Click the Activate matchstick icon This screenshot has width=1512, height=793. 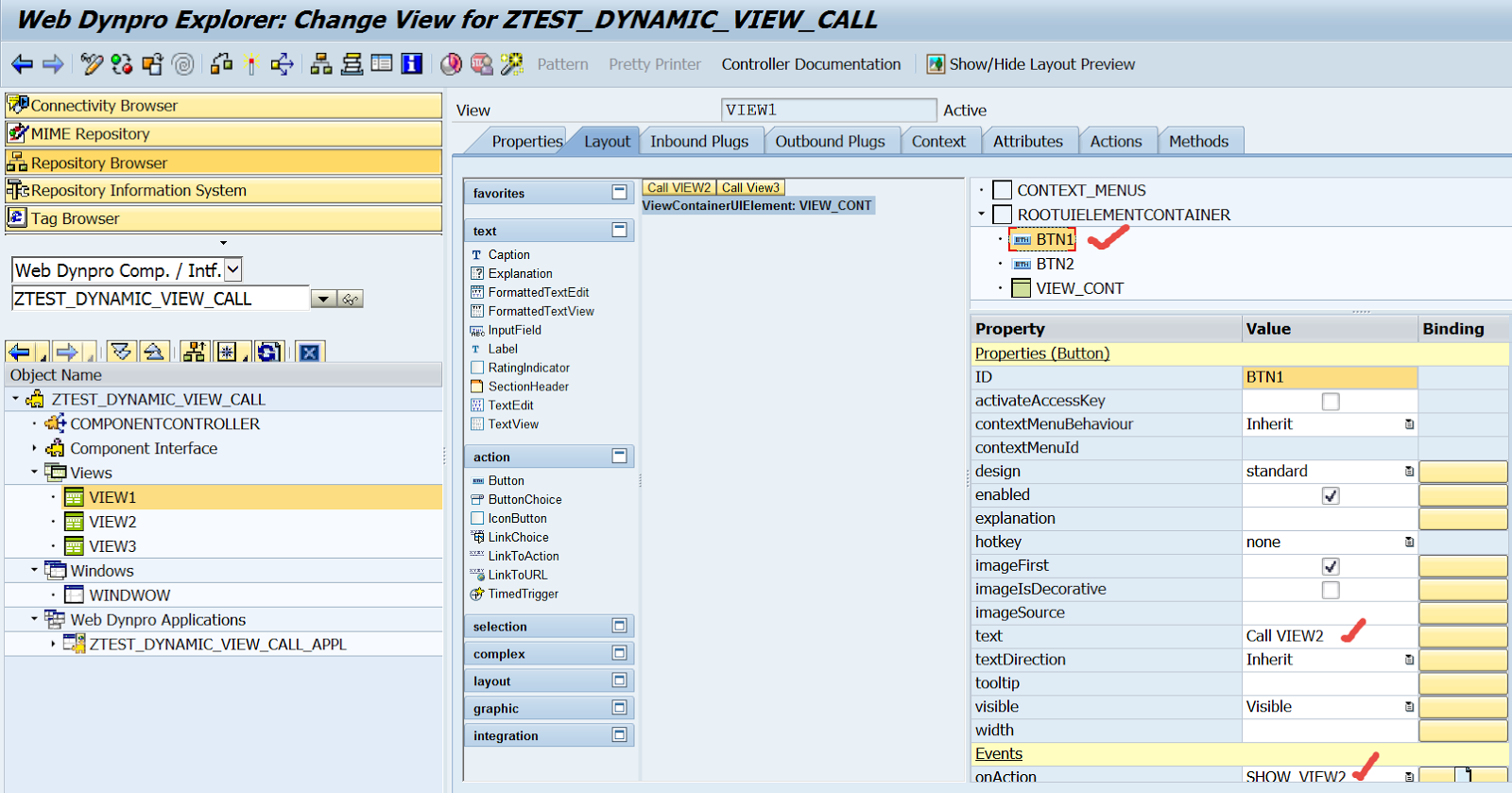250,64
